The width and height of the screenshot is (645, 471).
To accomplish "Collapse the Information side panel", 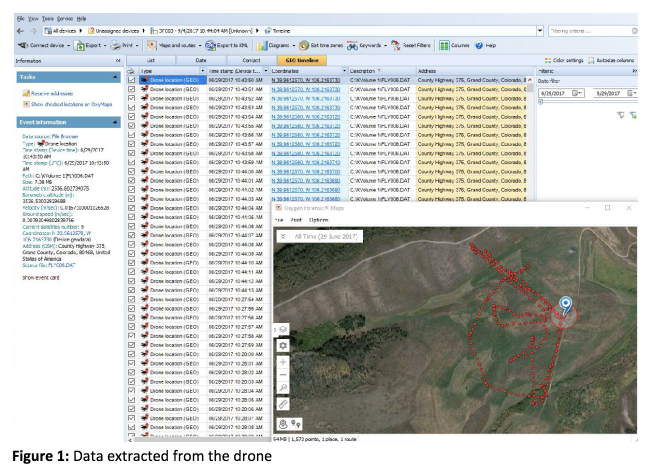I will (x=118, y=60).
